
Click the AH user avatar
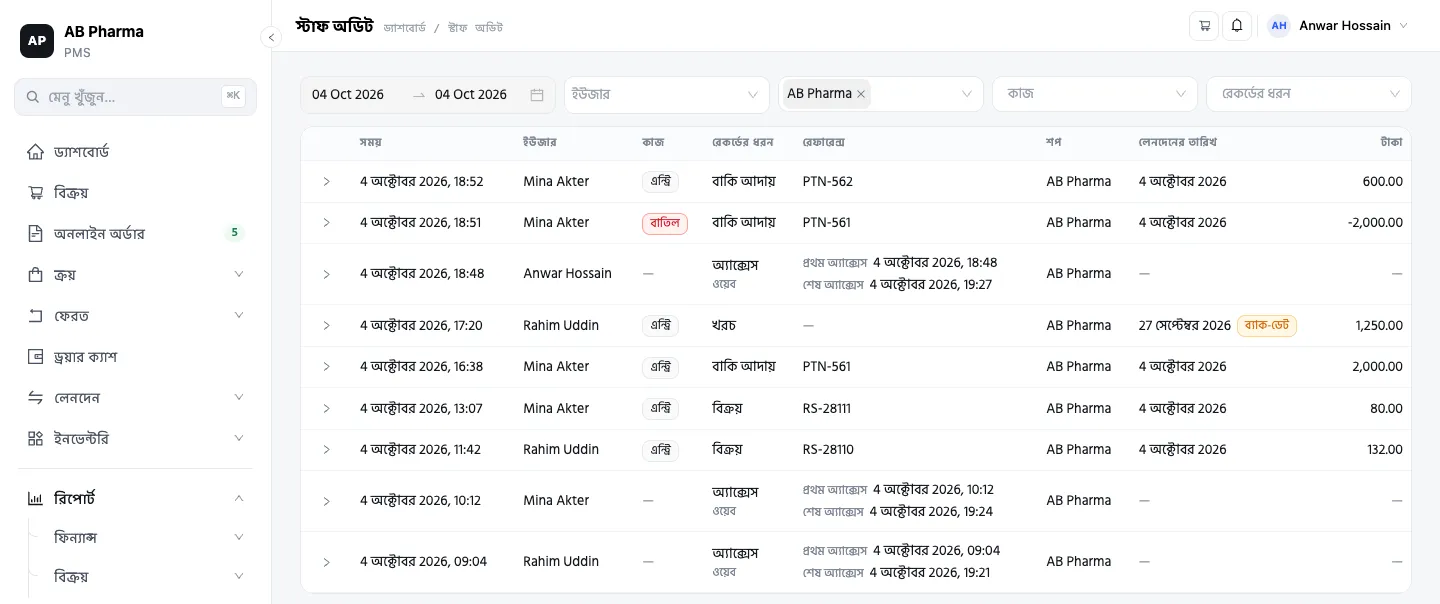click(x=1279, y=26)
